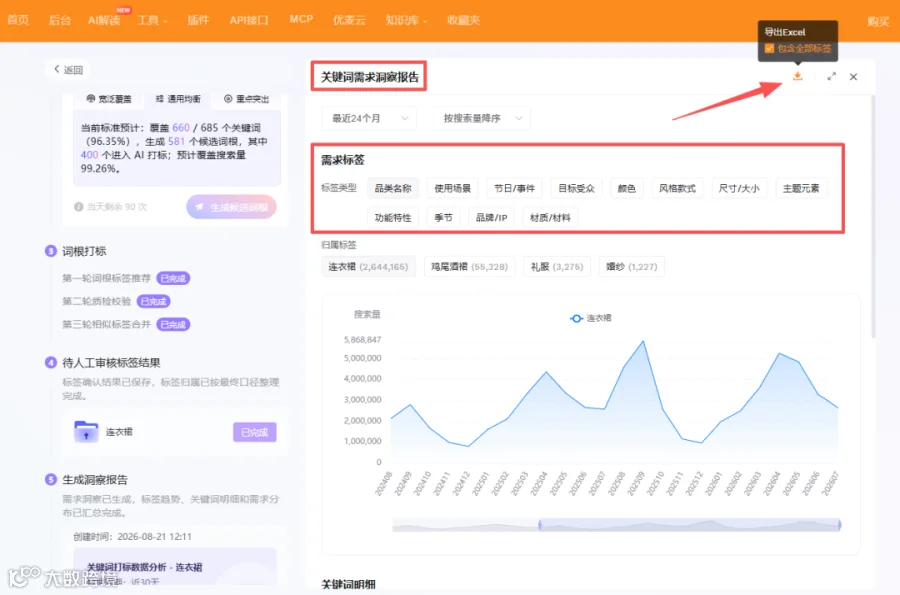Open the 按搜索量降序 sort dropdown
The width and height of the screenshot is (900, 595).
pyautogui.click(x=482, y=118)
